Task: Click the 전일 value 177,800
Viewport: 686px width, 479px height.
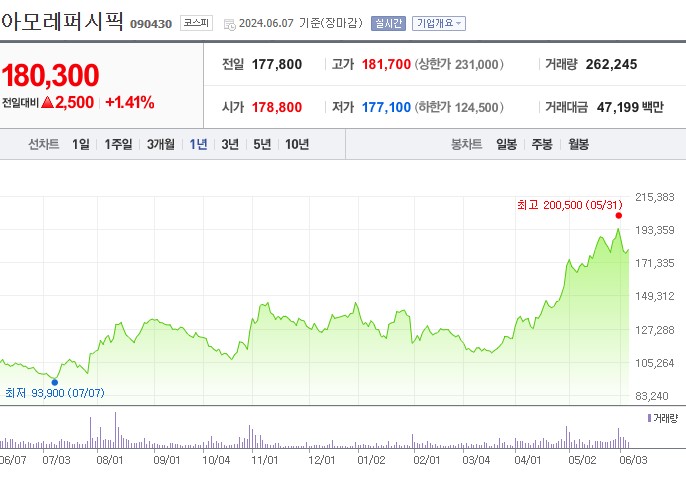Action: [x=276, y=64]
